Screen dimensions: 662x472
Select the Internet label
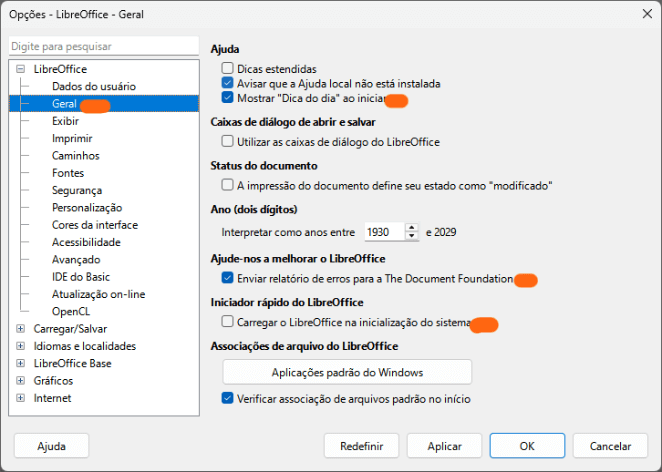(x=52, y=398)
